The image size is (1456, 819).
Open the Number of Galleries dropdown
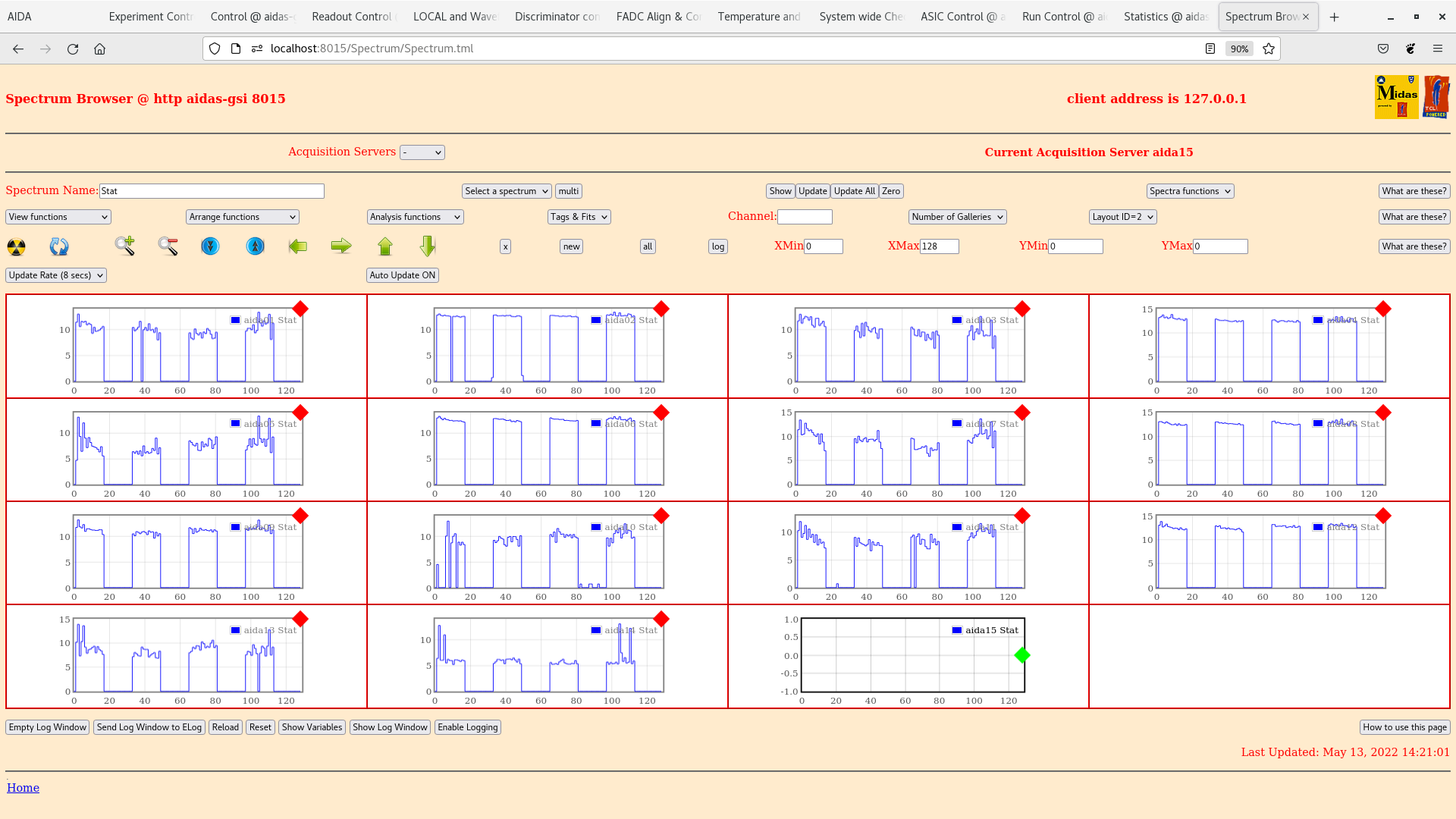coord(958,217)
